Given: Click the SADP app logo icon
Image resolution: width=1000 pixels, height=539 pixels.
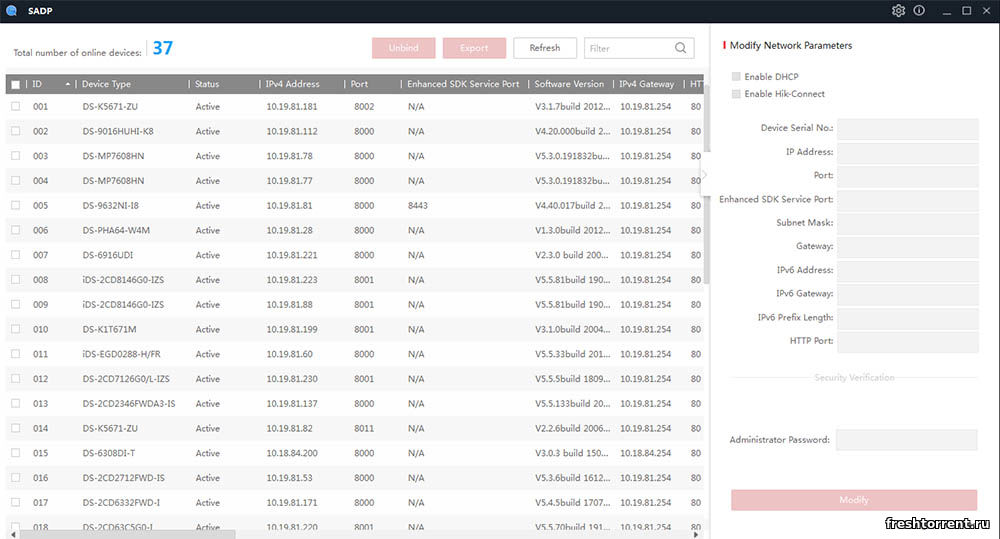Looking at the screenshot, I should [11, 11].
